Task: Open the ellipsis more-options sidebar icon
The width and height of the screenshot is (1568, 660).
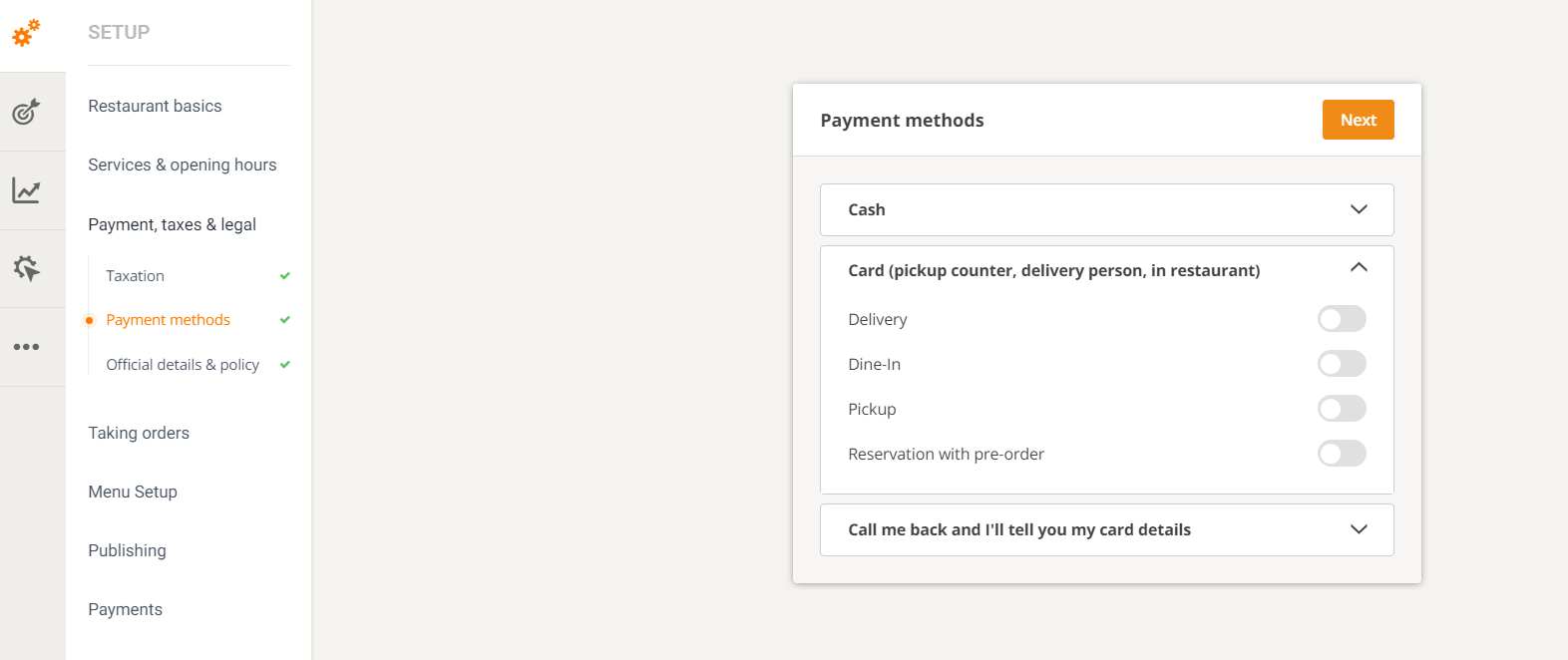Action: click(x=25, y=346)
